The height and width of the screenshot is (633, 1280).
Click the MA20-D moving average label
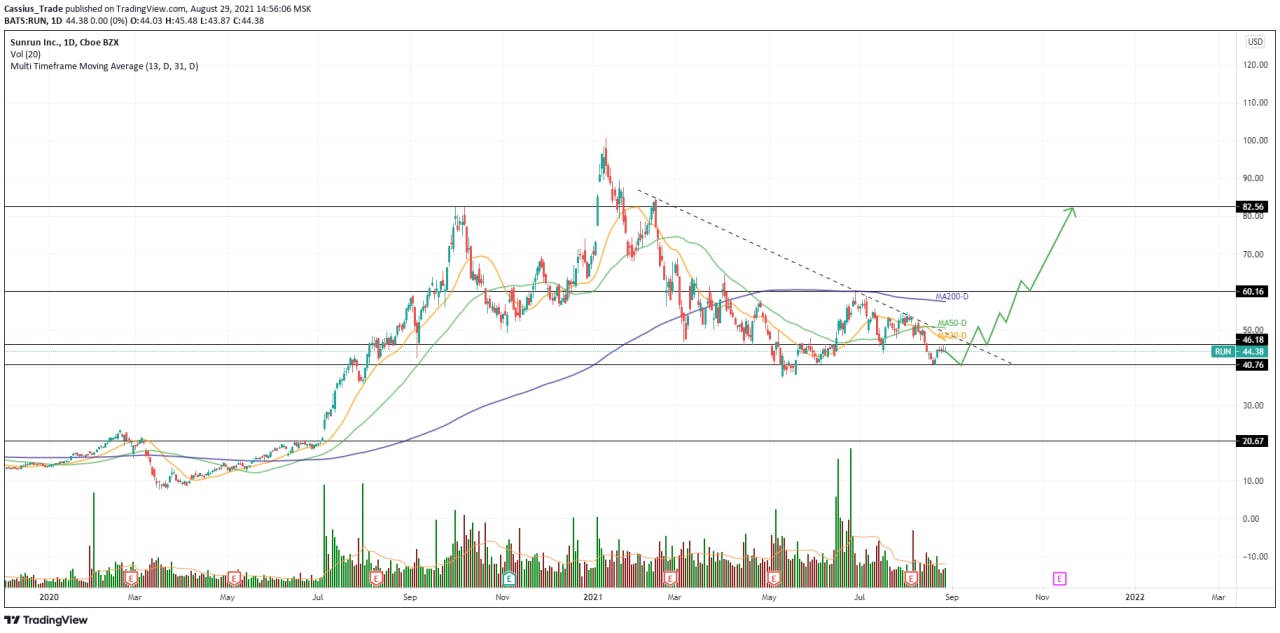[x=952, y=335]
